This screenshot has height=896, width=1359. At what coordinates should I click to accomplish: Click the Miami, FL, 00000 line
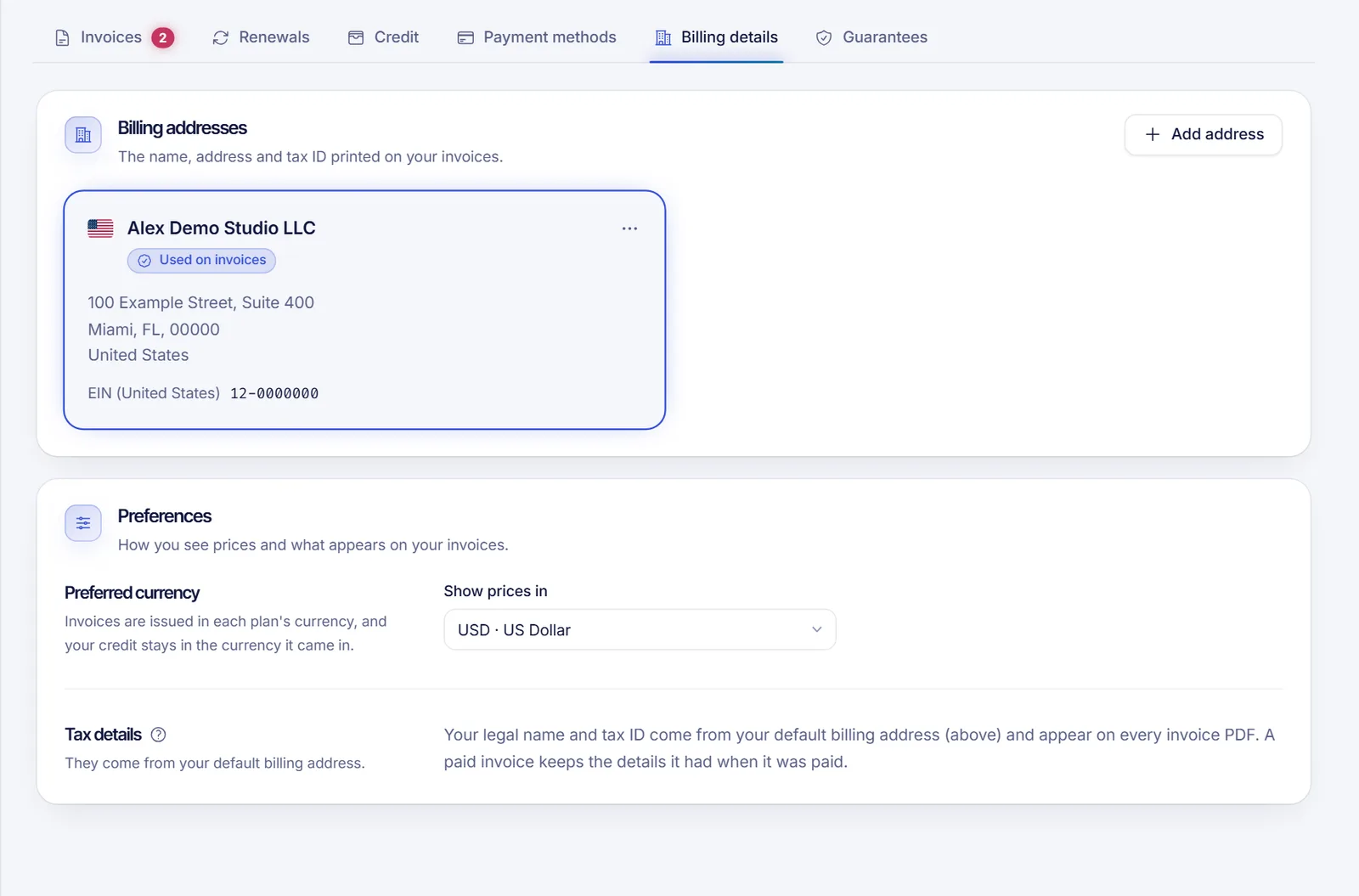point(154,329)
